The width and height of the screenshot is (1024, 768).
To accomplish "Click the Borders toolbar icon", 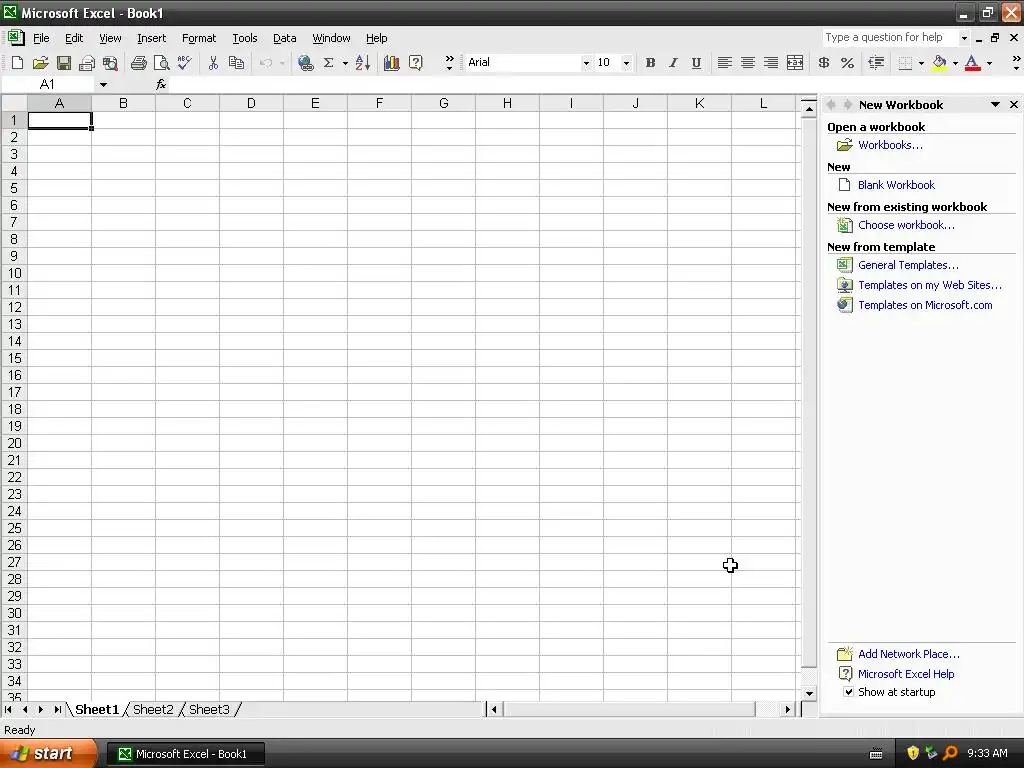I will (905, 63).
